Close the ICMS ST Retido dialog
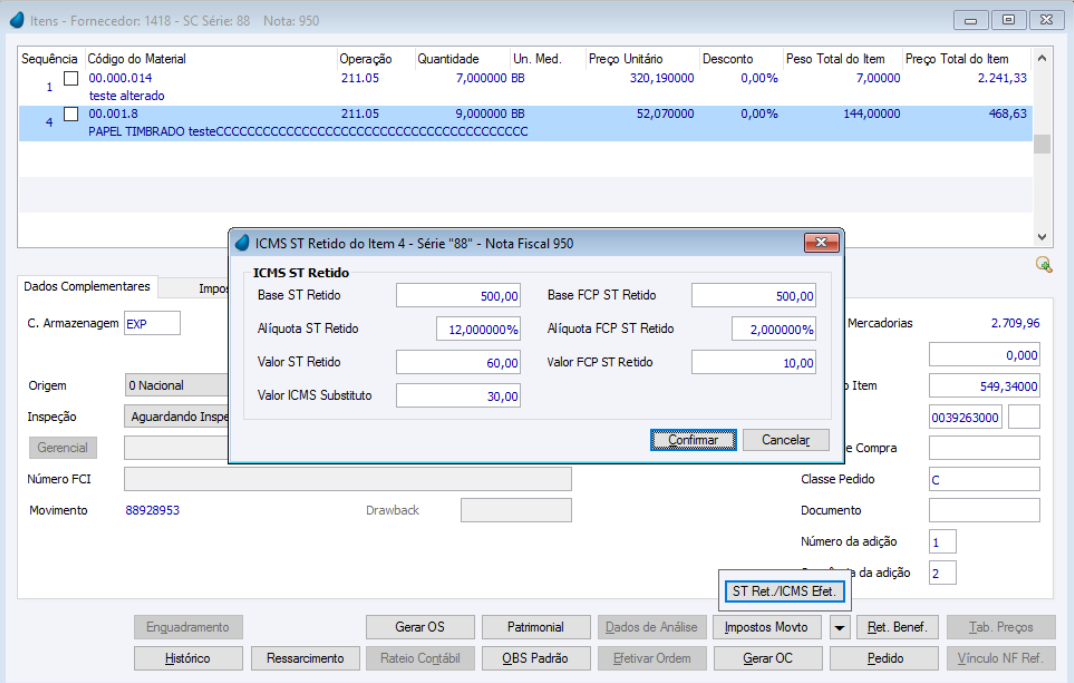This screenshot has height=683, width=1074. pyautogui.click(x=821, y=243)
